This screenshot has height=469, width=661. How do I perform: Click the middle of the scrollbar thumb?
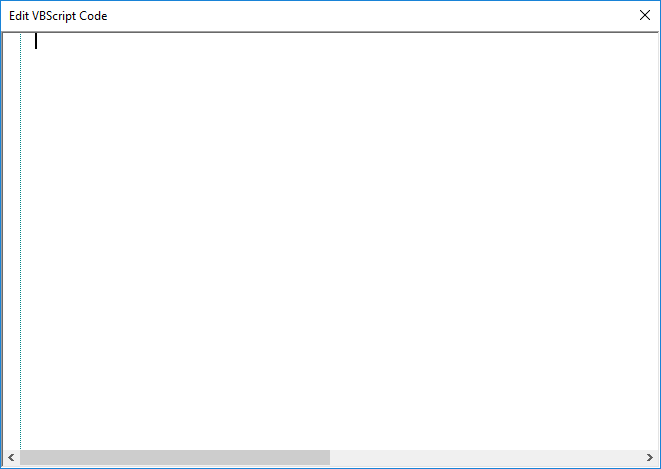[175, 457]
